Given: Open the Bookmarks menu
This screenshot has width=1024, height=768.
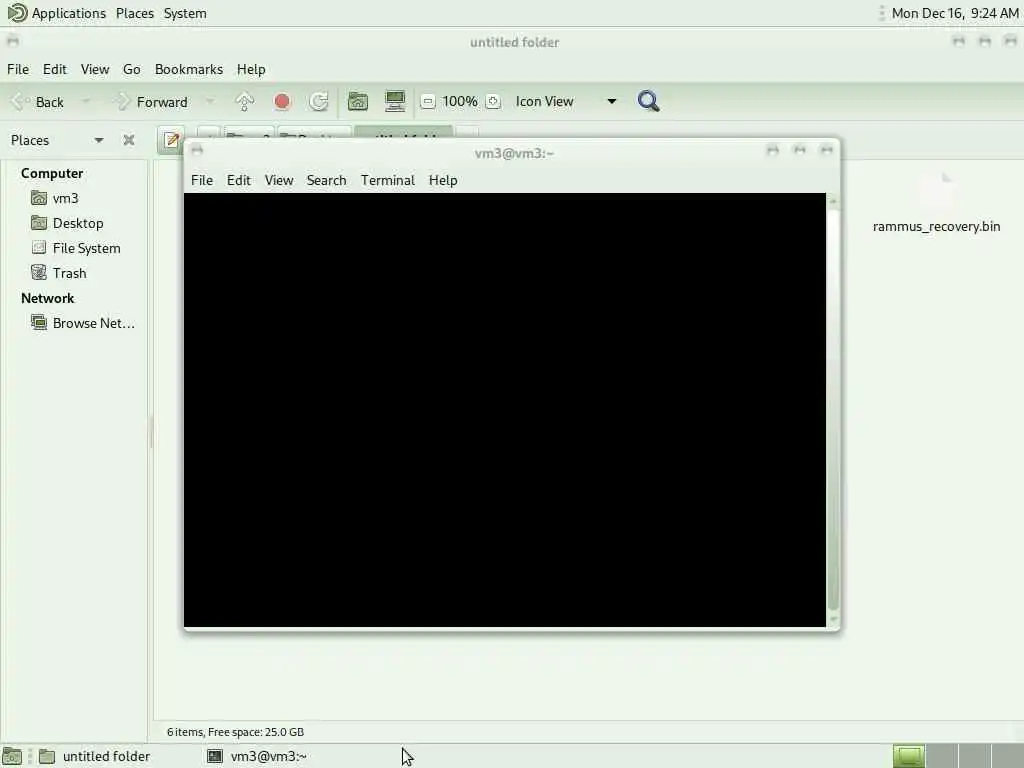Looking at the screenshot, I should (x=189, y=69).
